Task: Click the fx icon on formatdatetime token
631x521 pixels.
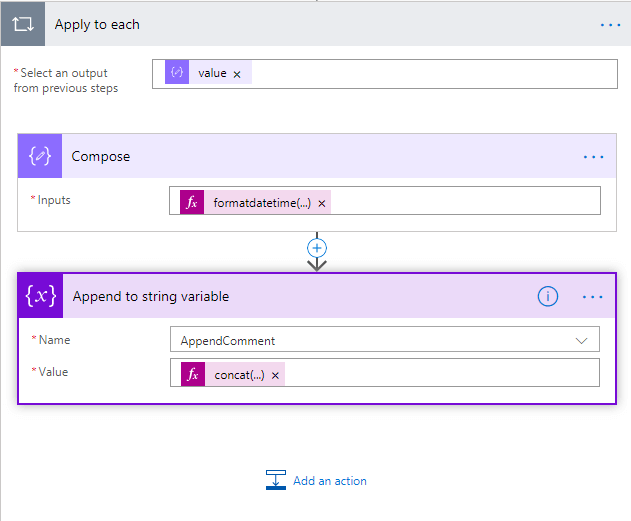Action: pyautogui.click(x=192, y=202)
